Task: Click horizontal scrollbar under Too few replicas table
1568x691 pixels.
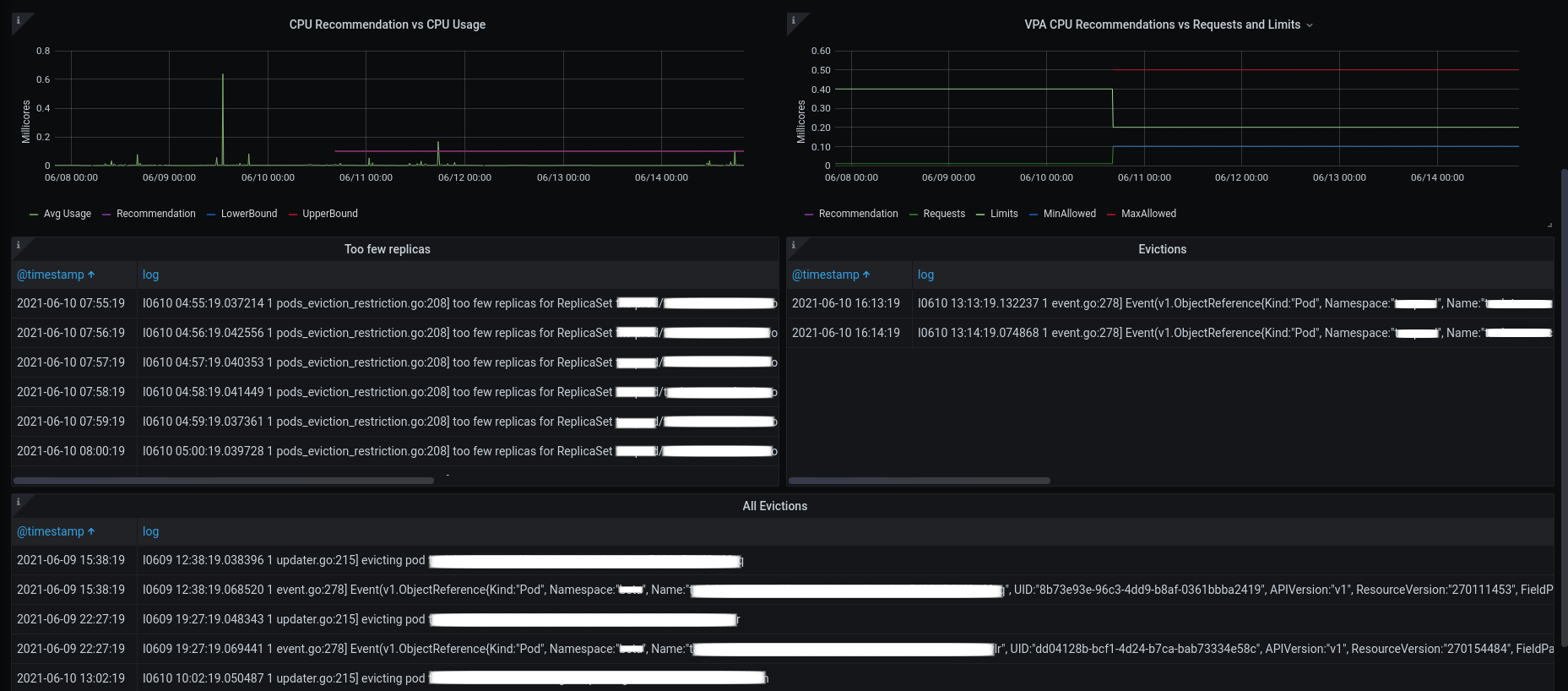Action: click(224, 481)
